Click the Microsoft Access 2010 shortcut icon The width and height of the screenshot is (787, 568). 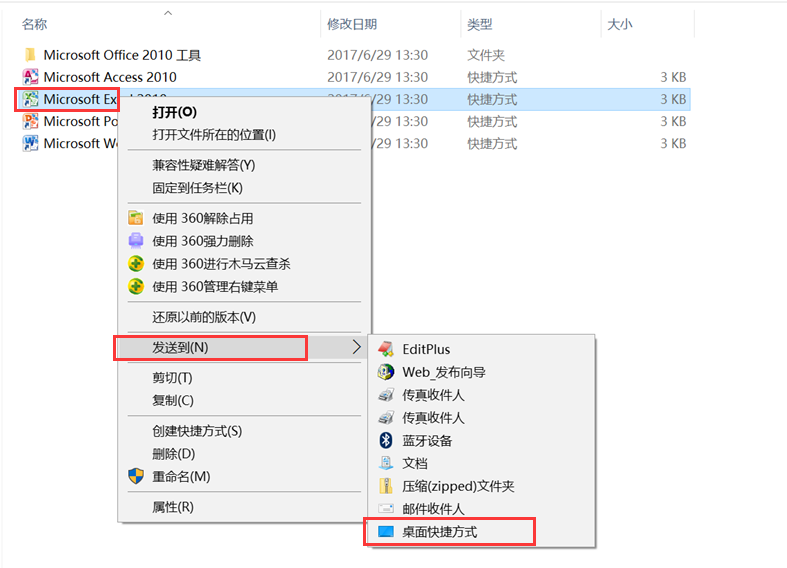(30, 77)
